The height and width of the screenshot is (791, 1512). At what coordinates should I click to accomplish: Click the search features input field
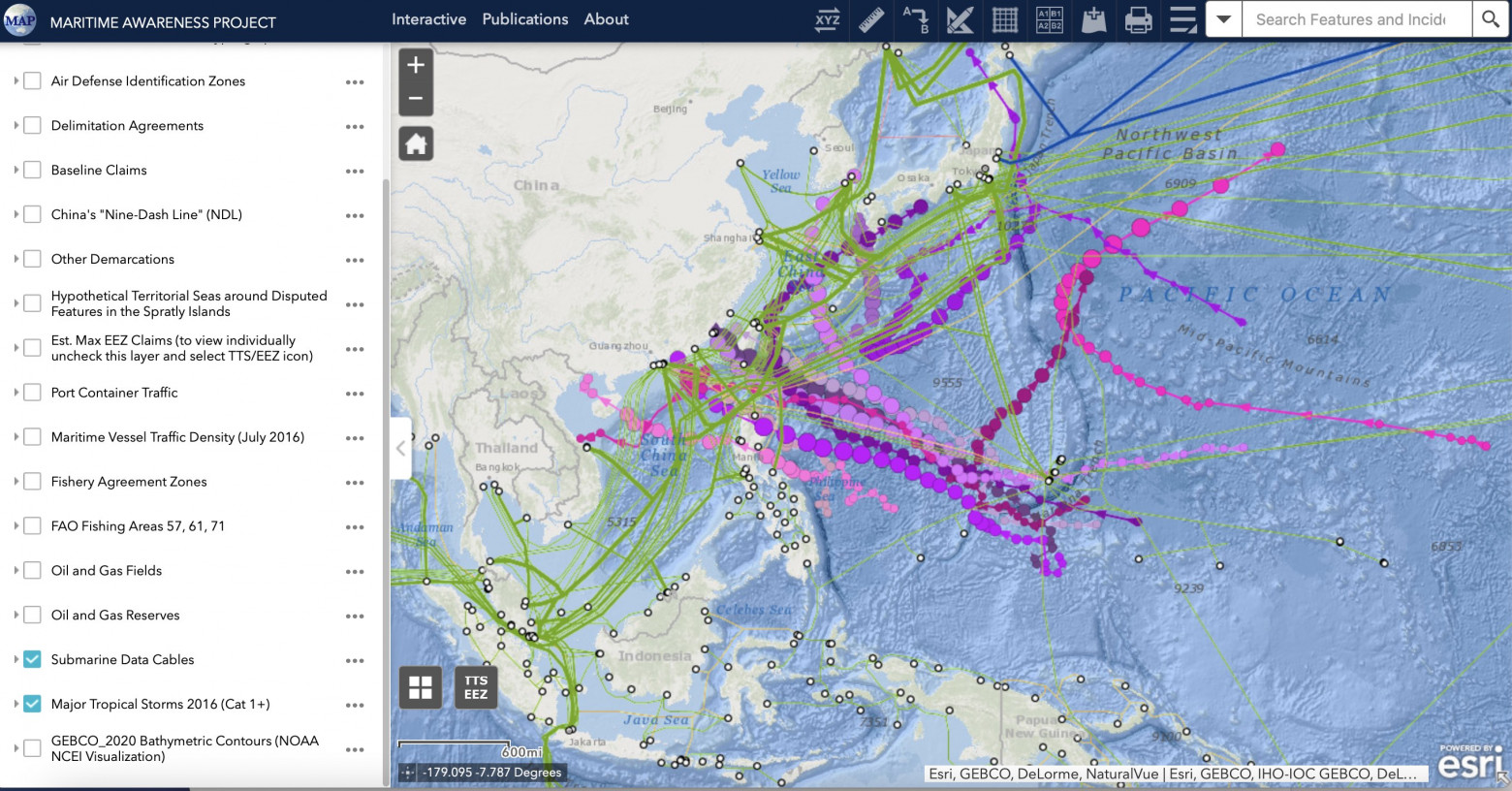click(x=1355, y=19)
